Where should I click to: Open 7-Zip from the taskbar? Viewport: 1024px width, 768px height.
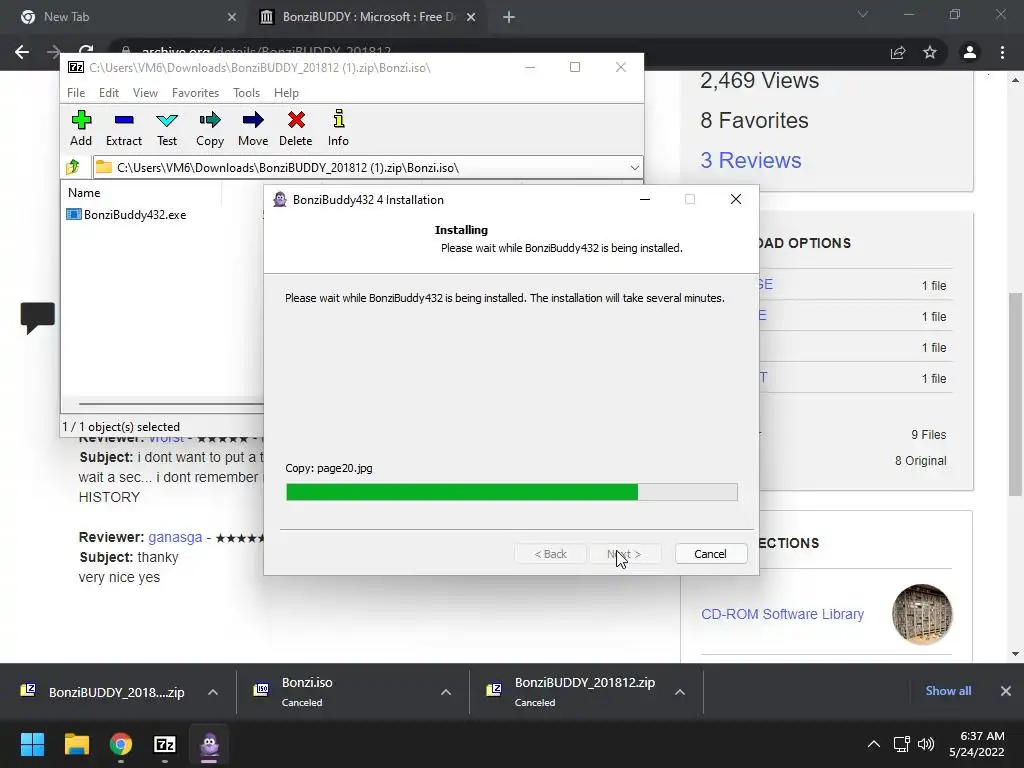(x=165, y=744)
